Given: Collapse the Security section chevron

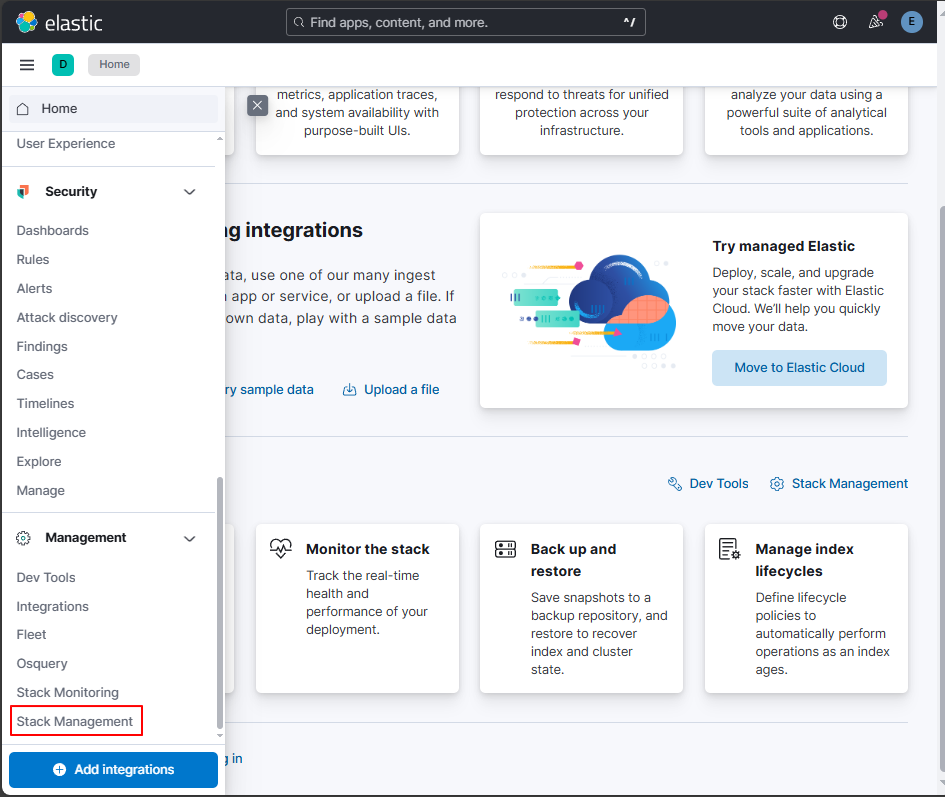Looking at the screenshot, I should pyautogui.click(x=189, y=192).
